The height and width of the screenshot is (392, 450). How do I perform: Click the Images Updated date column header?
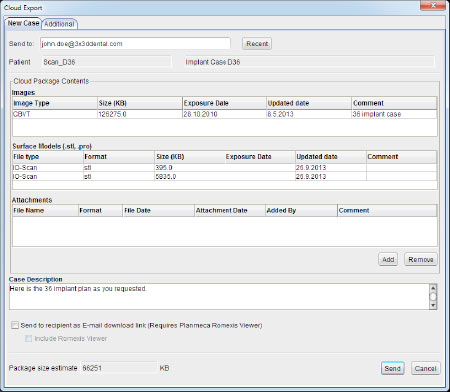click(309, 103)
